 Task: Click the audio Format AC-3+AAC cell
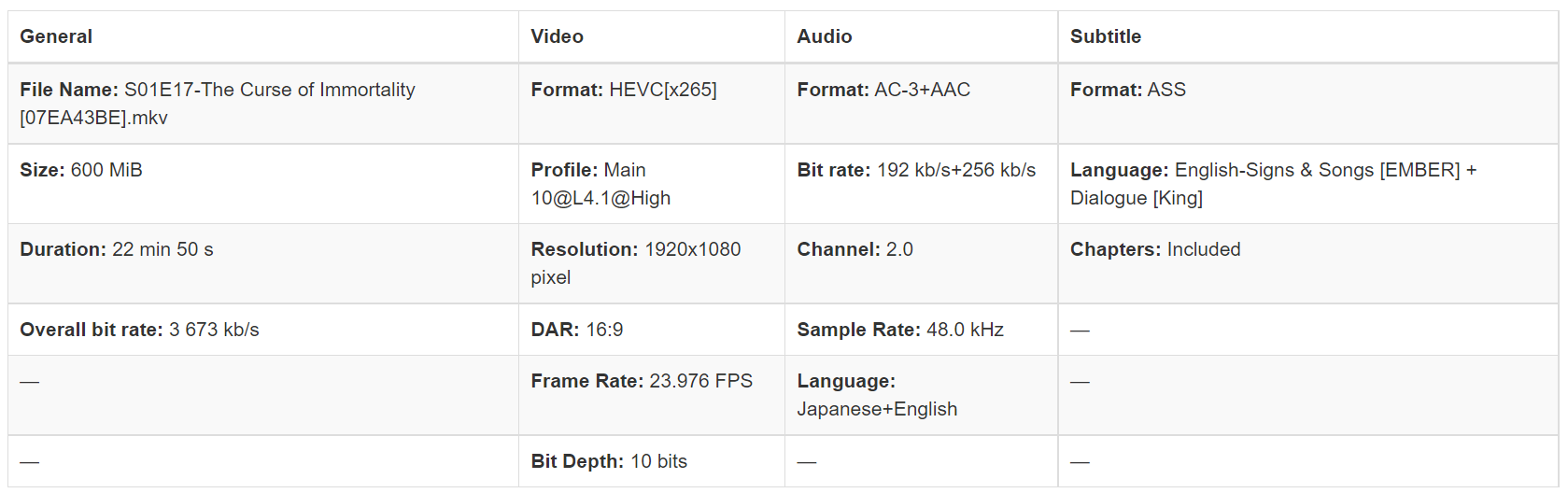[x=883, y=90]
